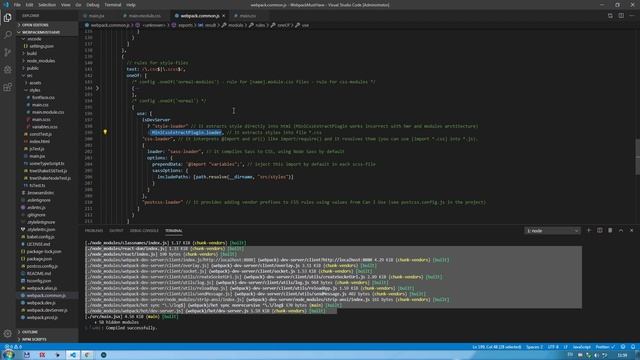Open the Debug view in activity bar
This screenshot has width=640, height=360.
(8, 70)
